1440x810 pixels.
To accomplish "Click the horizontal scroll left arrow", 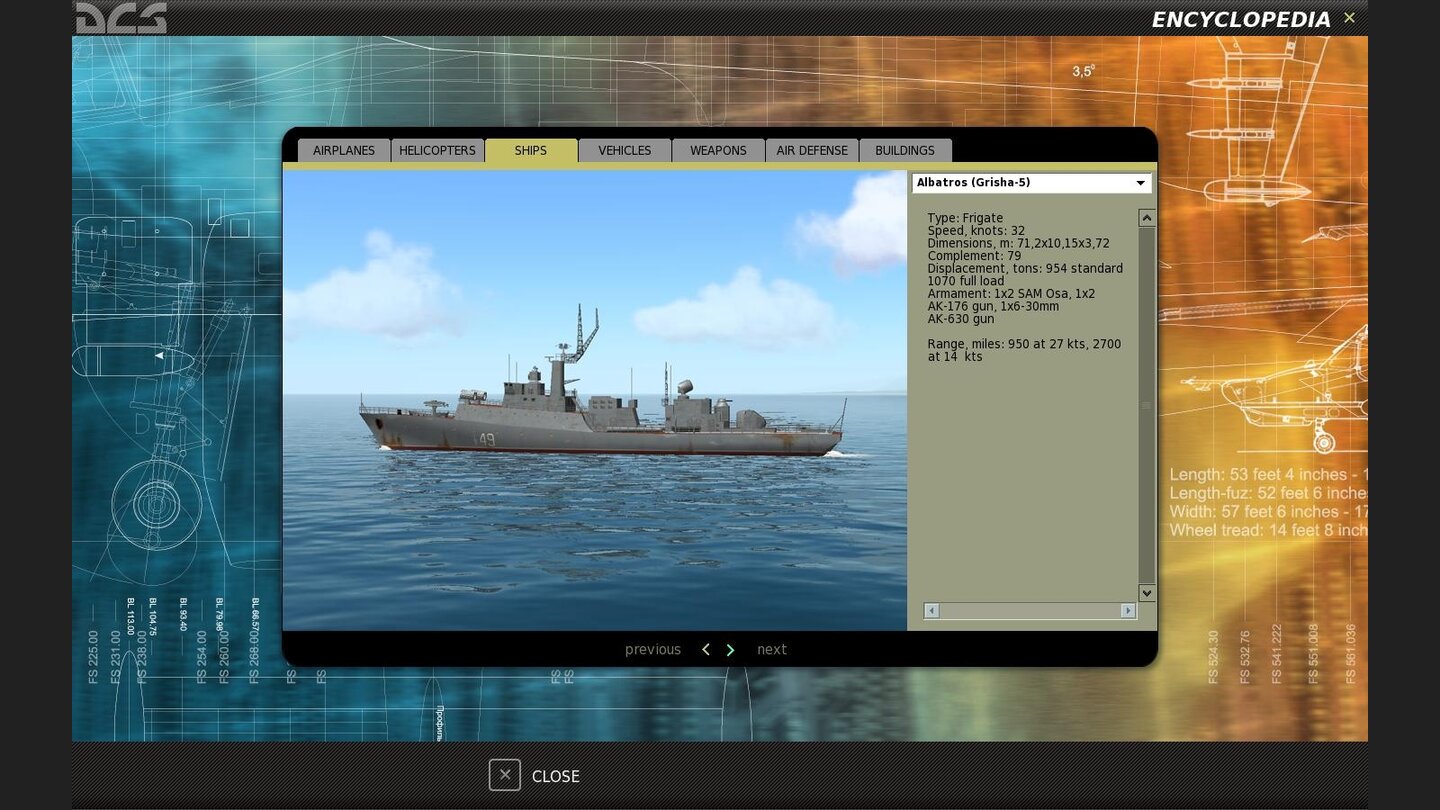I will [x=931, y=610].
